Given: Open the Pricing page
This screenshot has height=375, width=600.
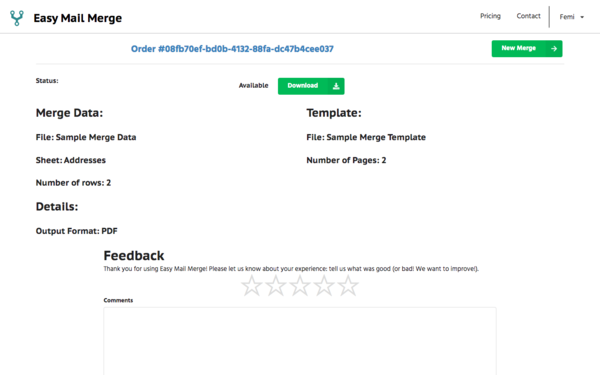Looking at the screenshot, I should pyautogui.click(x=490, y=16).
